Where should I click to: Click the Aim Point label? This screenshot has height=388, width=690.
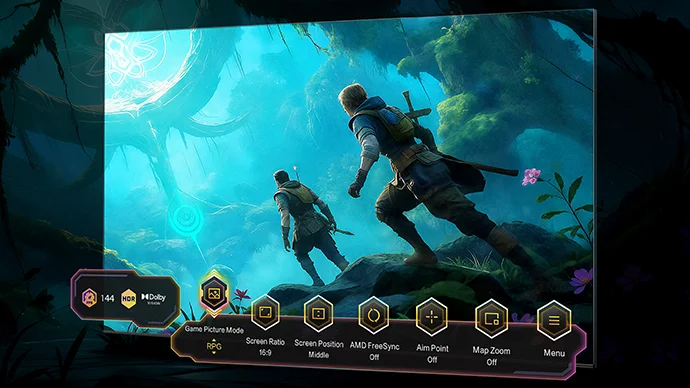click(x=432, y=348)
